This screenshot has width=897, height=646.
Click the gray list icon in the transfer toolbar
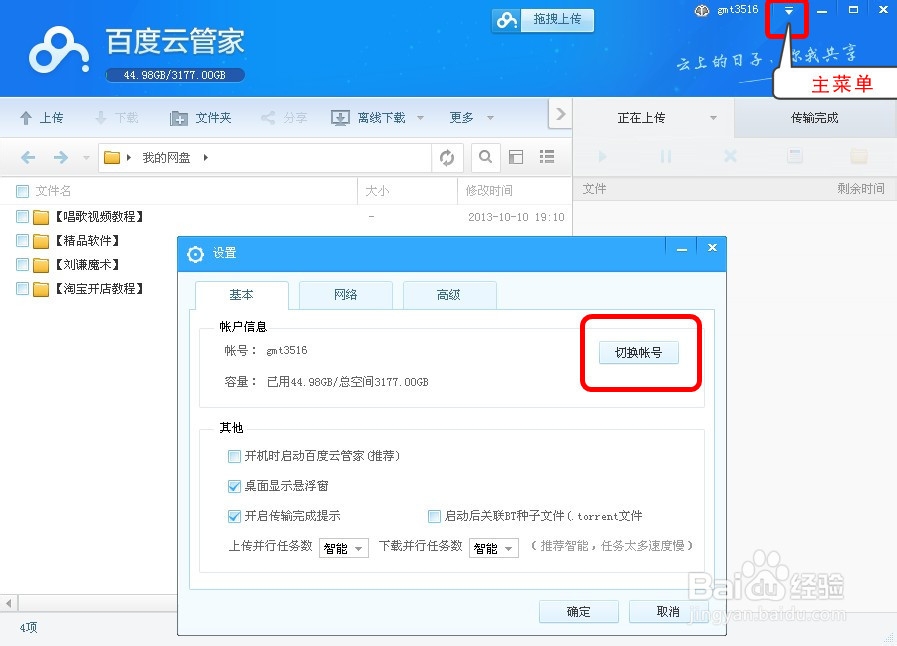(795, 156)
